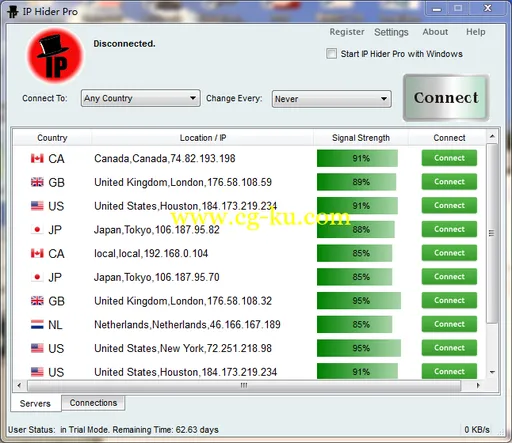
Task: Click the Trial Mode remaining time status
Action: [x=113, y=430]
